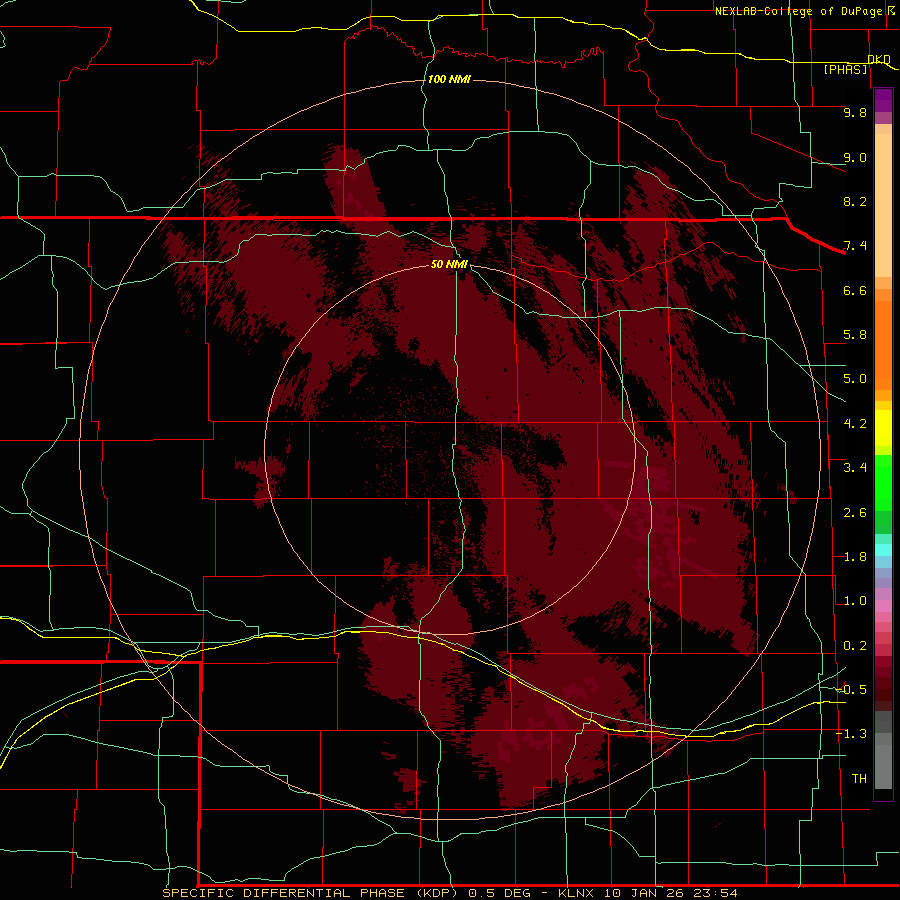Click the DKD label near the top-right corner

point(879,59)
